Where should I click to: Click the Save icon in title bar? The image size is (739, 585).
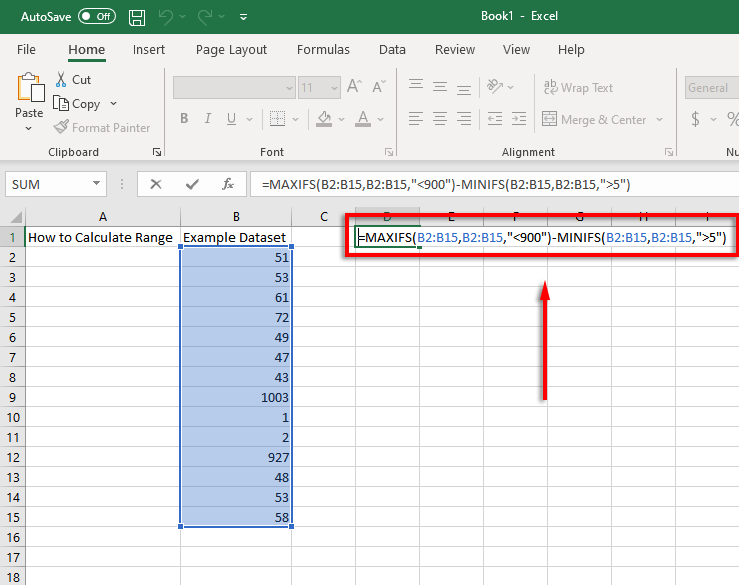click(x=137, y=17)
